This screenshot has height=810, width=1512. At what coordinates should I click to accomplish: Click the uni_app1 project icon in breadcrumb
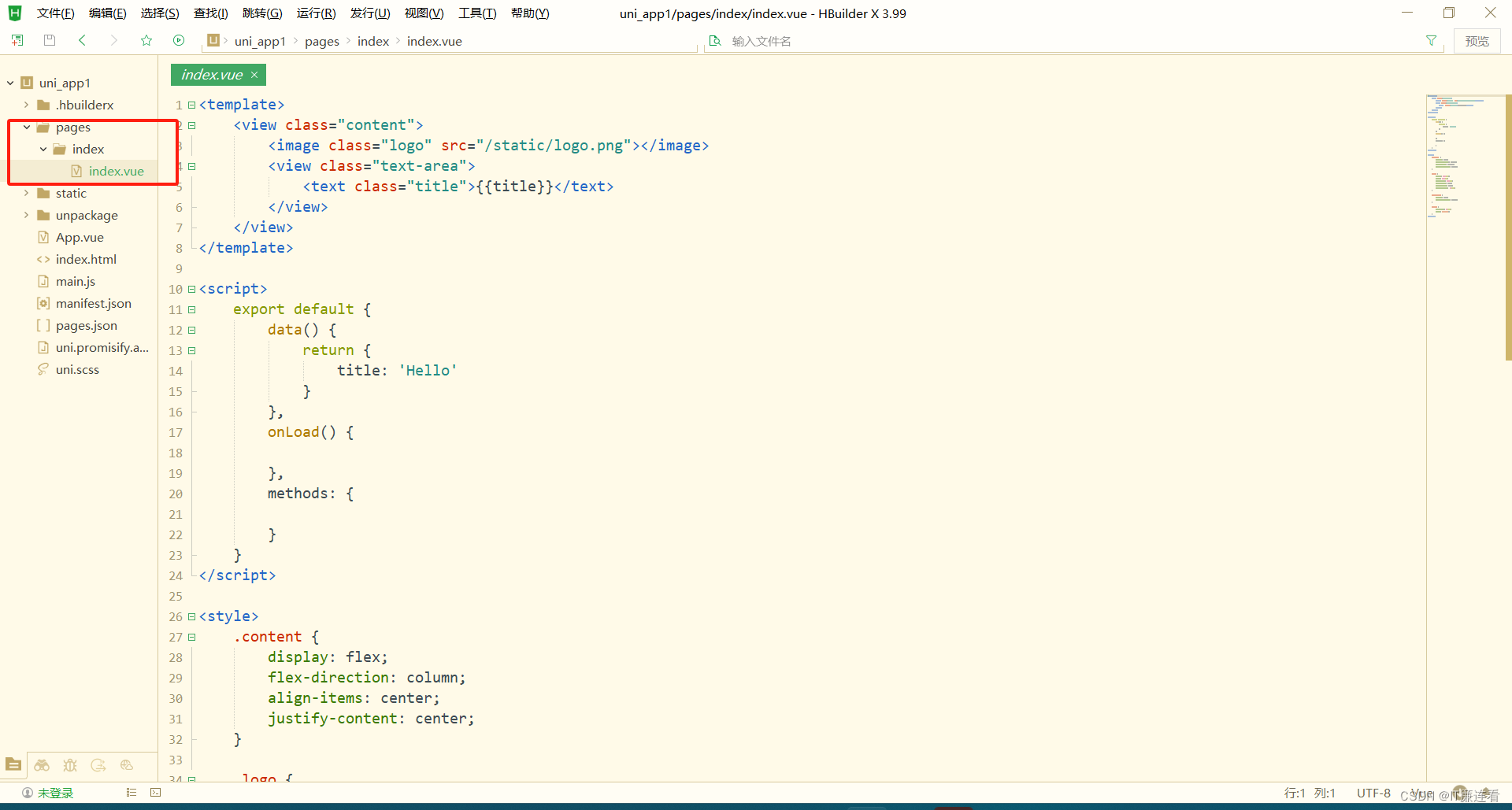click(x=213, y=40)
